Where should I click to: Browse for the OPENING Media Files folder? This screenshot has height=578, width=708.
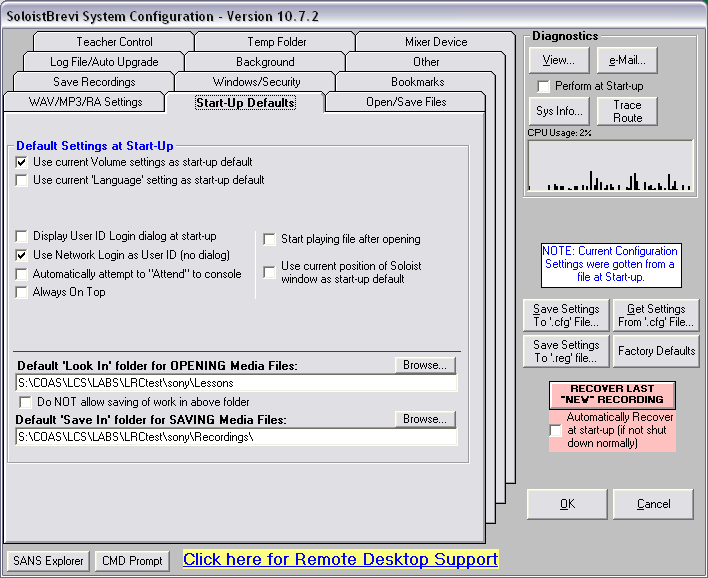tap(424, 365)
